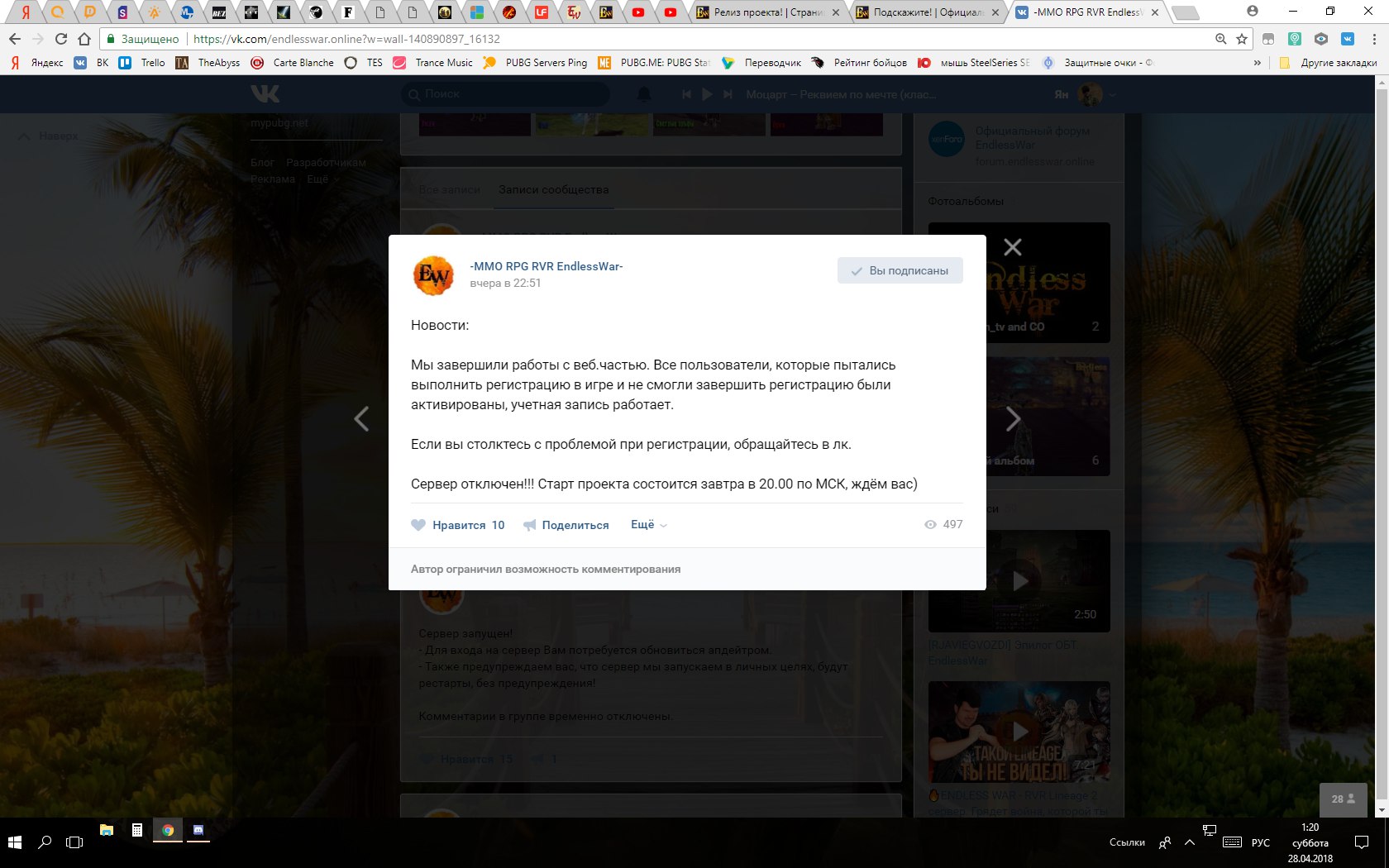Open Discord from the taskbar

click(198, 830)
